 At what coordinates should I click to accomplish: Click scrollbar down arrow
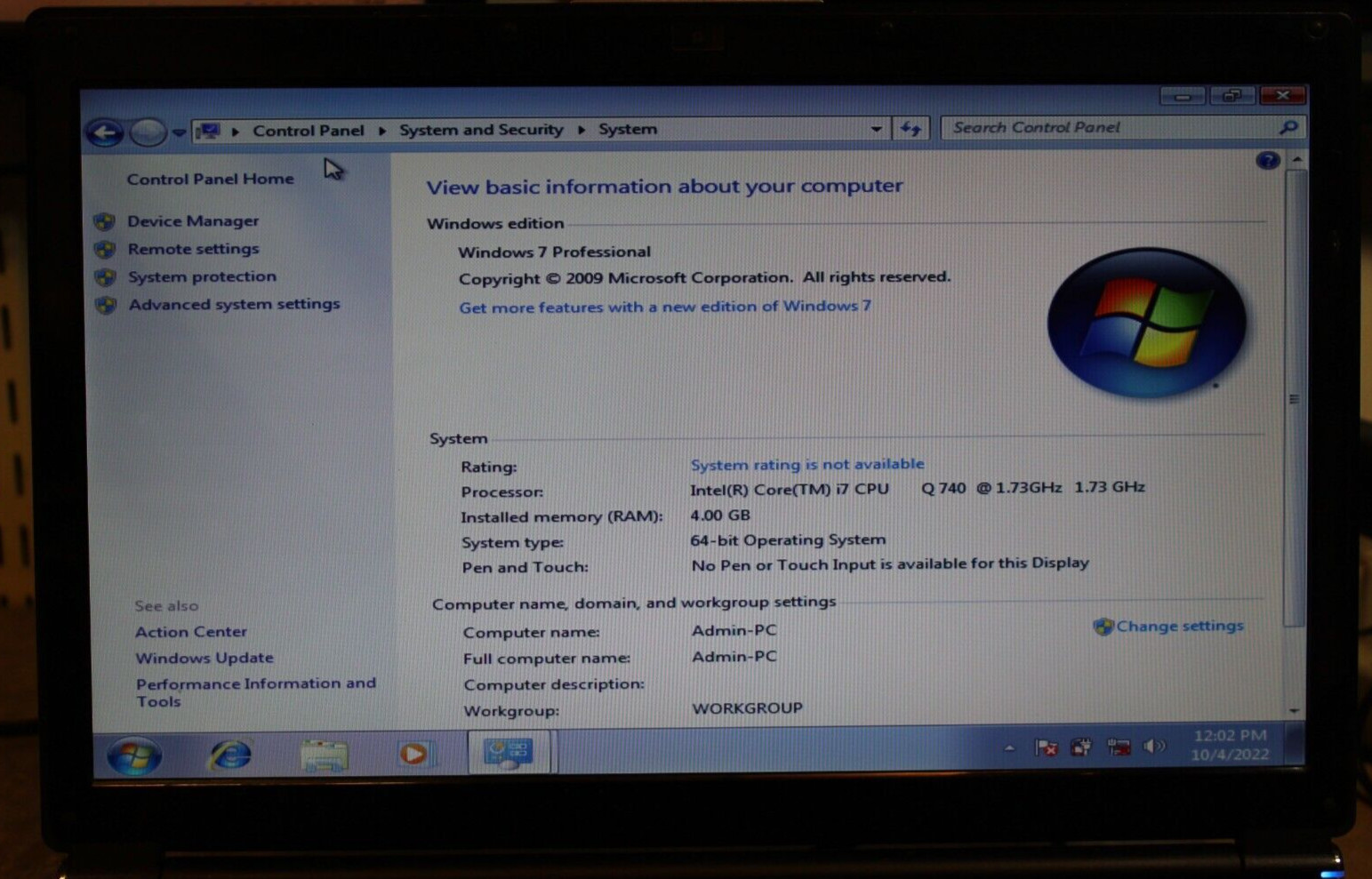(x=1295, y=711)
